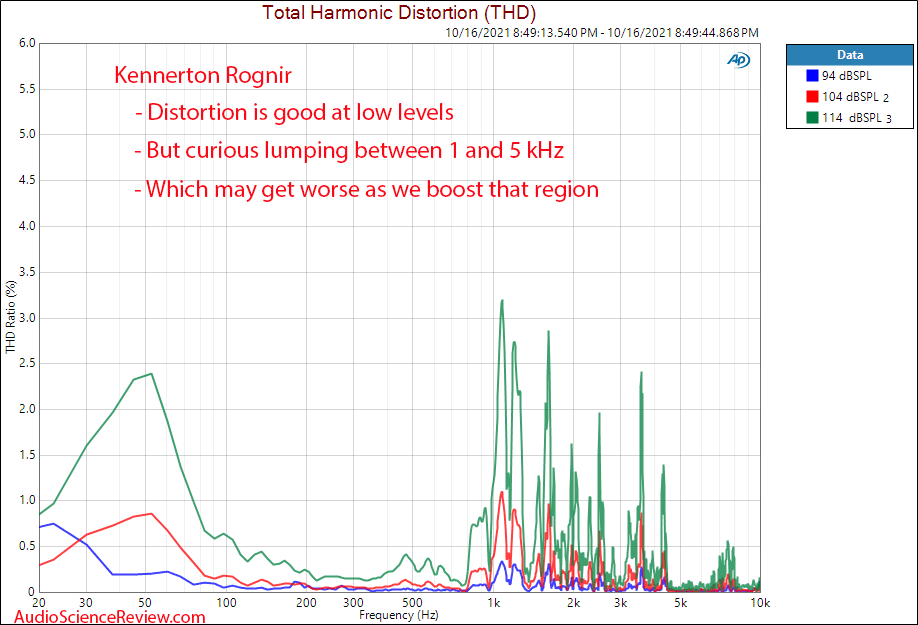Click the "3.0" tick on the THD axis
Screen dimensions: 918x625
click(28, 318)
